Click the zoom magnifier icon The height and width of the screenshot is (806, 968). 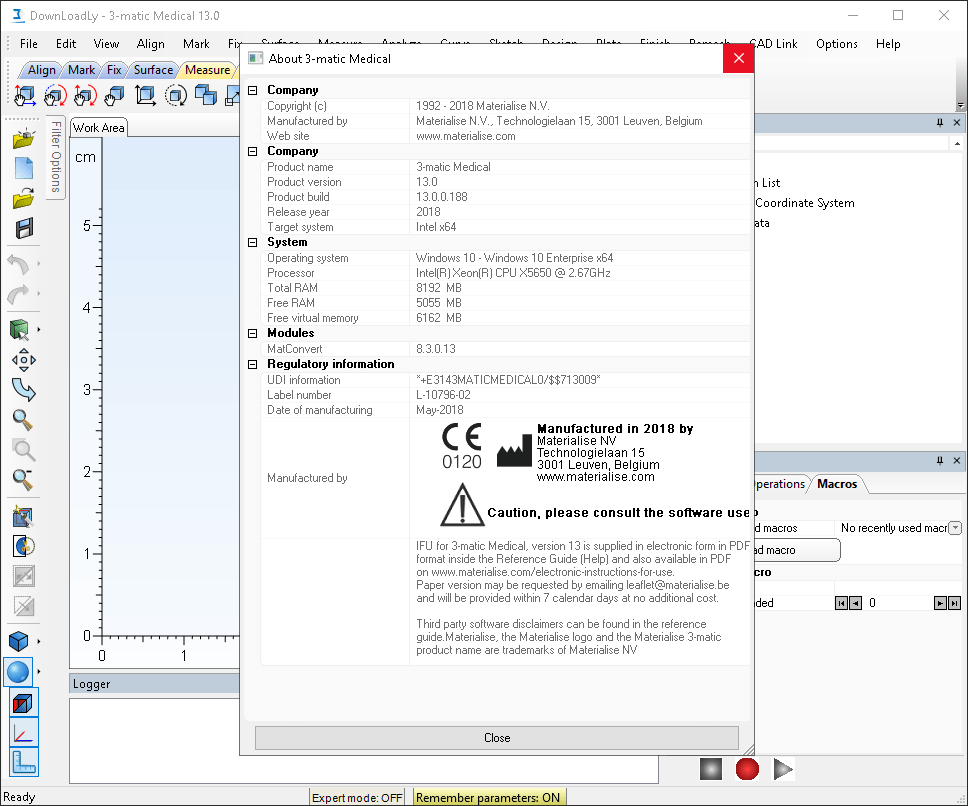coord(23,420)
